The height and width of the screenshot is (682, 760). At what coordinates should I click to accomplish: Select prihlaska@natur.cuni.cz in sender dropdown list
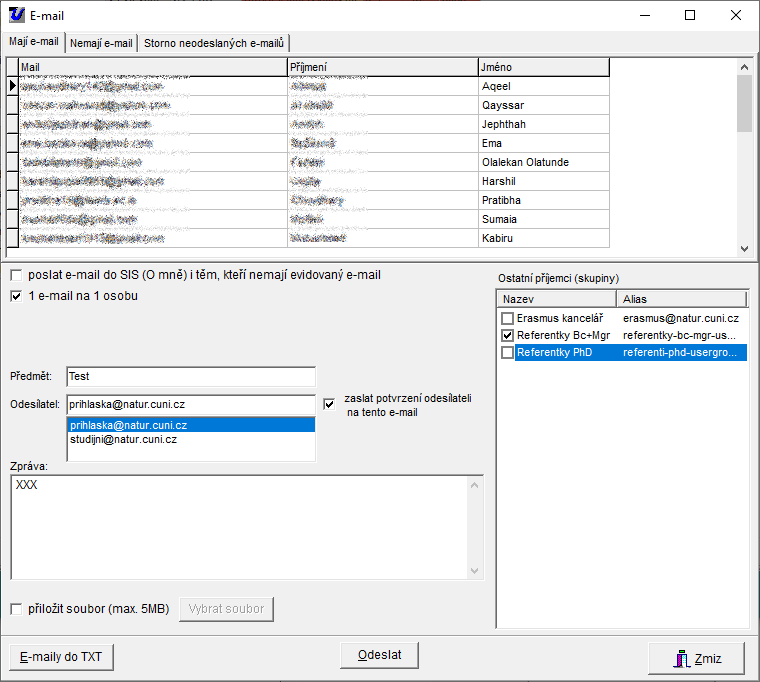128,425
